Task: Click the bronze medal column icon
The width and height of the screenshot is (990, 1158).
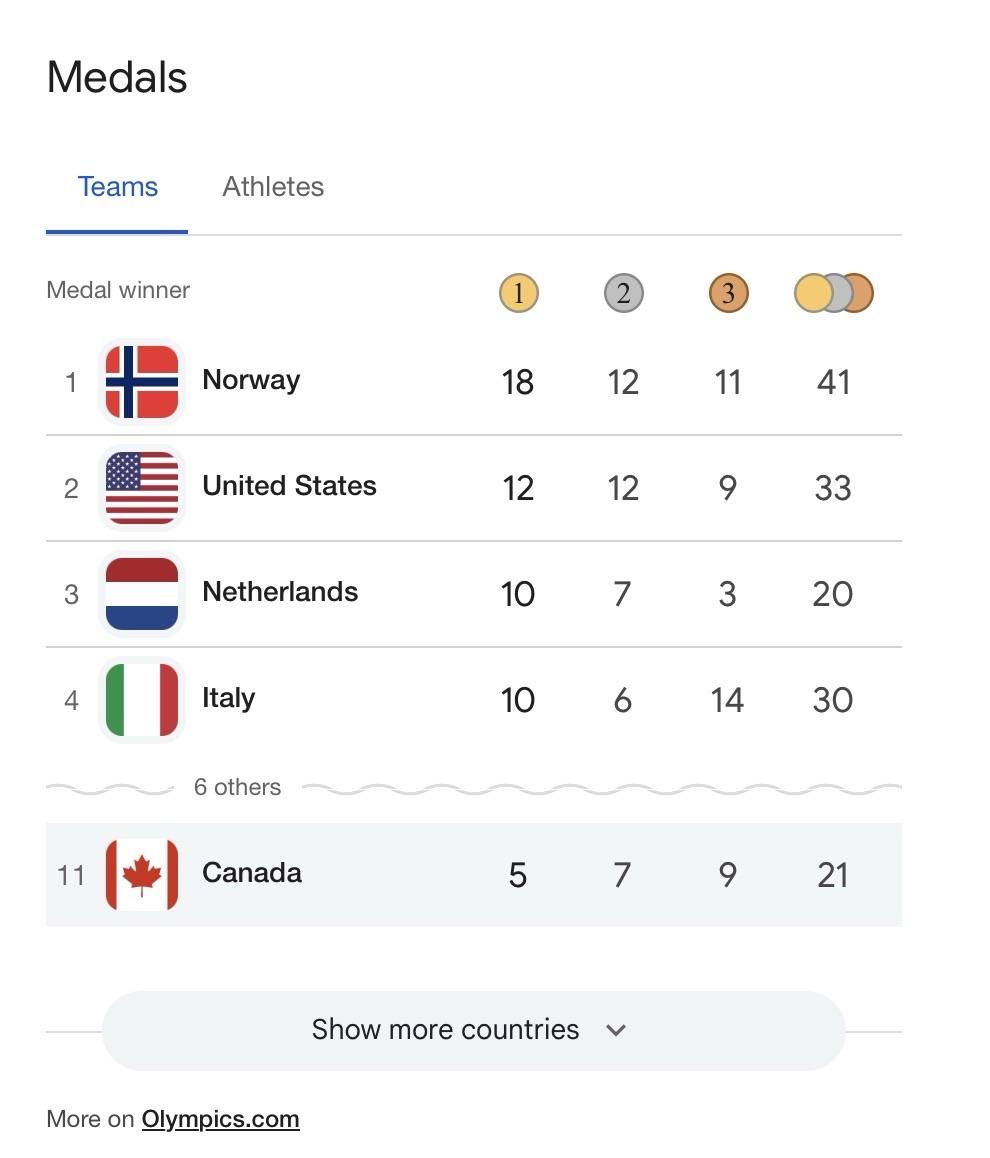Action: (728, 294)
